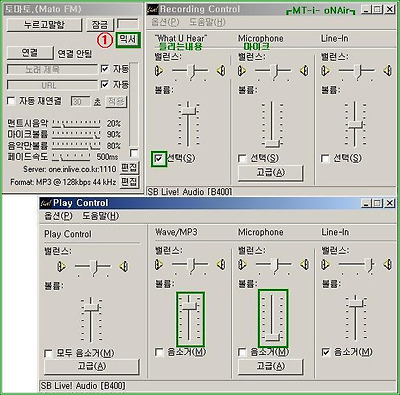This screenshot has height=395, width=400.
Task: Open the 믹서 button in Mato FM
Action: tap(128, 40)
